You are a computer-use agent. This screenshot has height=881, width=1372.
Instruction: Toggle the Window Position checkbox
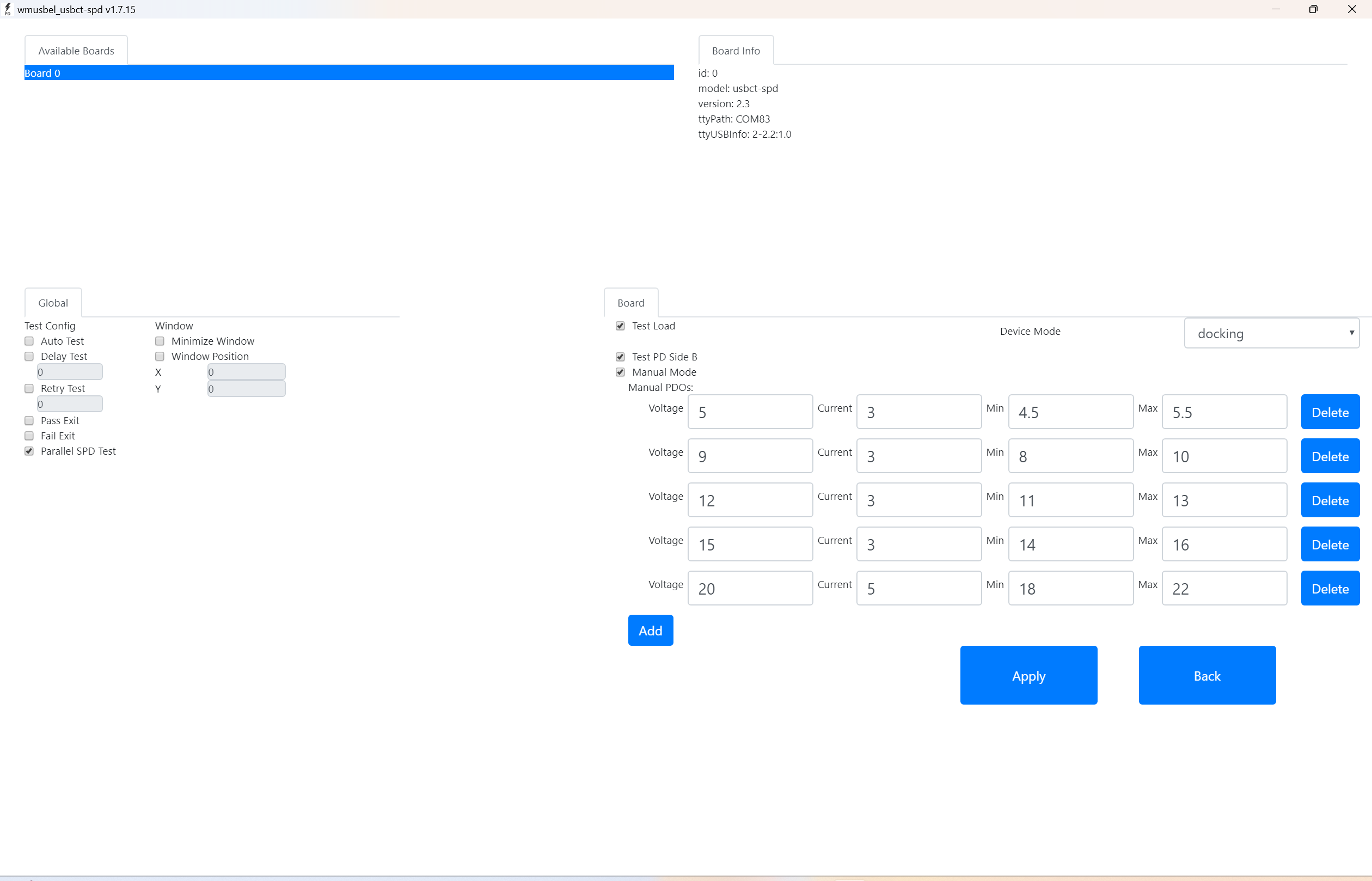160,357
